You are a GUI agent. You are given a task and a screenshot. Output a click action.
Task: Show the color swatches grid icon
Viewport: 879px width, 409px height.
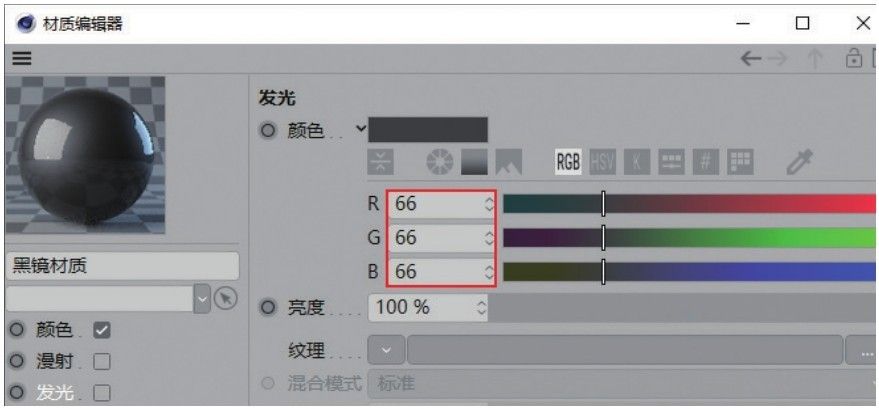pos(741,162)
